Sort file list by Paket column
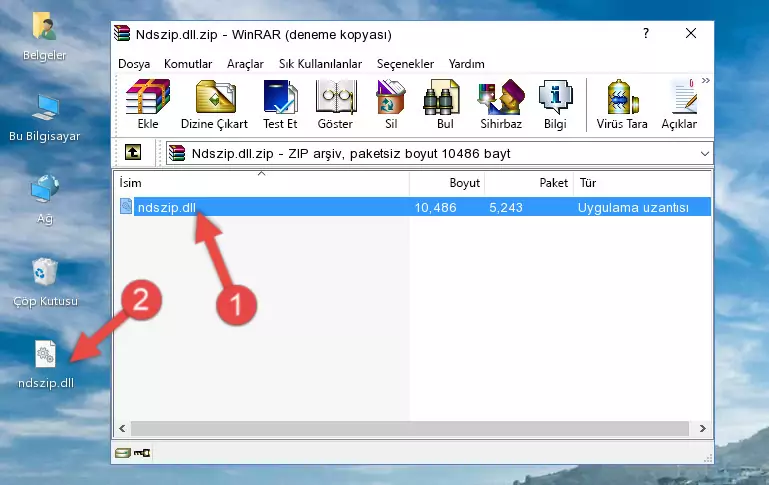Image resolution: width=769 pixels, height=485 pixels. pos(529,183)
